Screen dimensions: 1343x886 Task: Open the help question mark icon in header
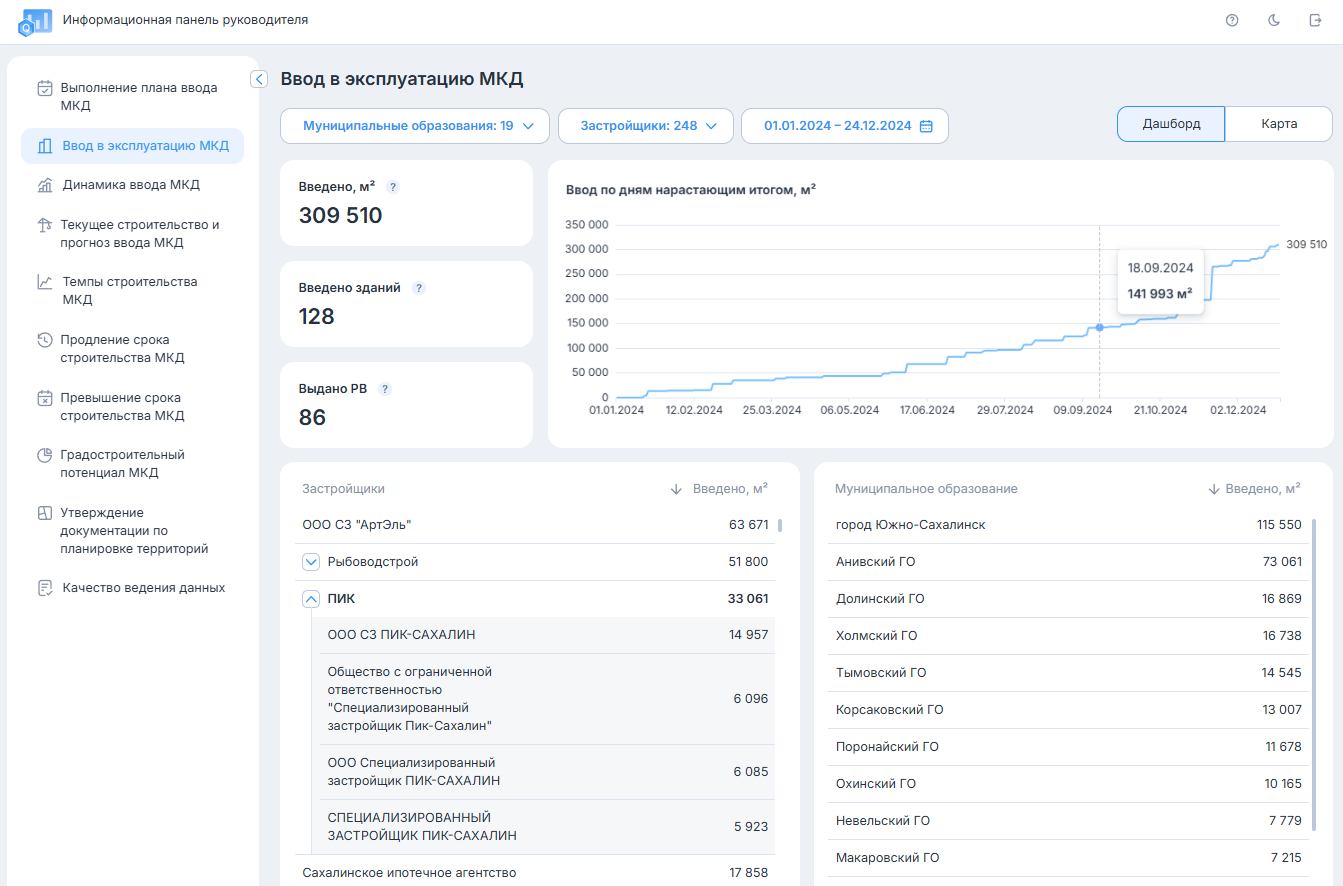coord(1232,20)
